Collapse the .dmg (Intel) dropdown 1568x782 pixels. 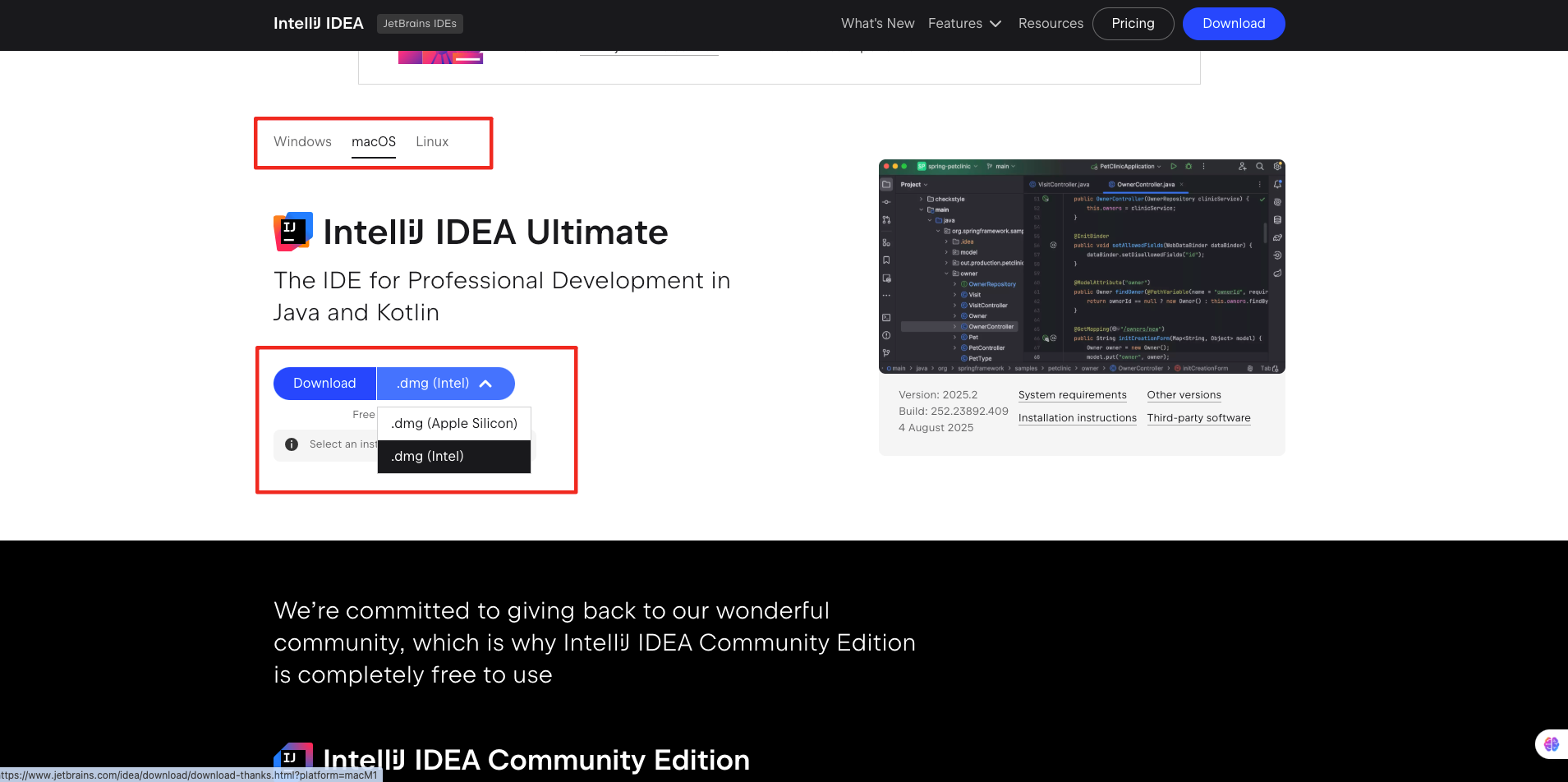445,383
